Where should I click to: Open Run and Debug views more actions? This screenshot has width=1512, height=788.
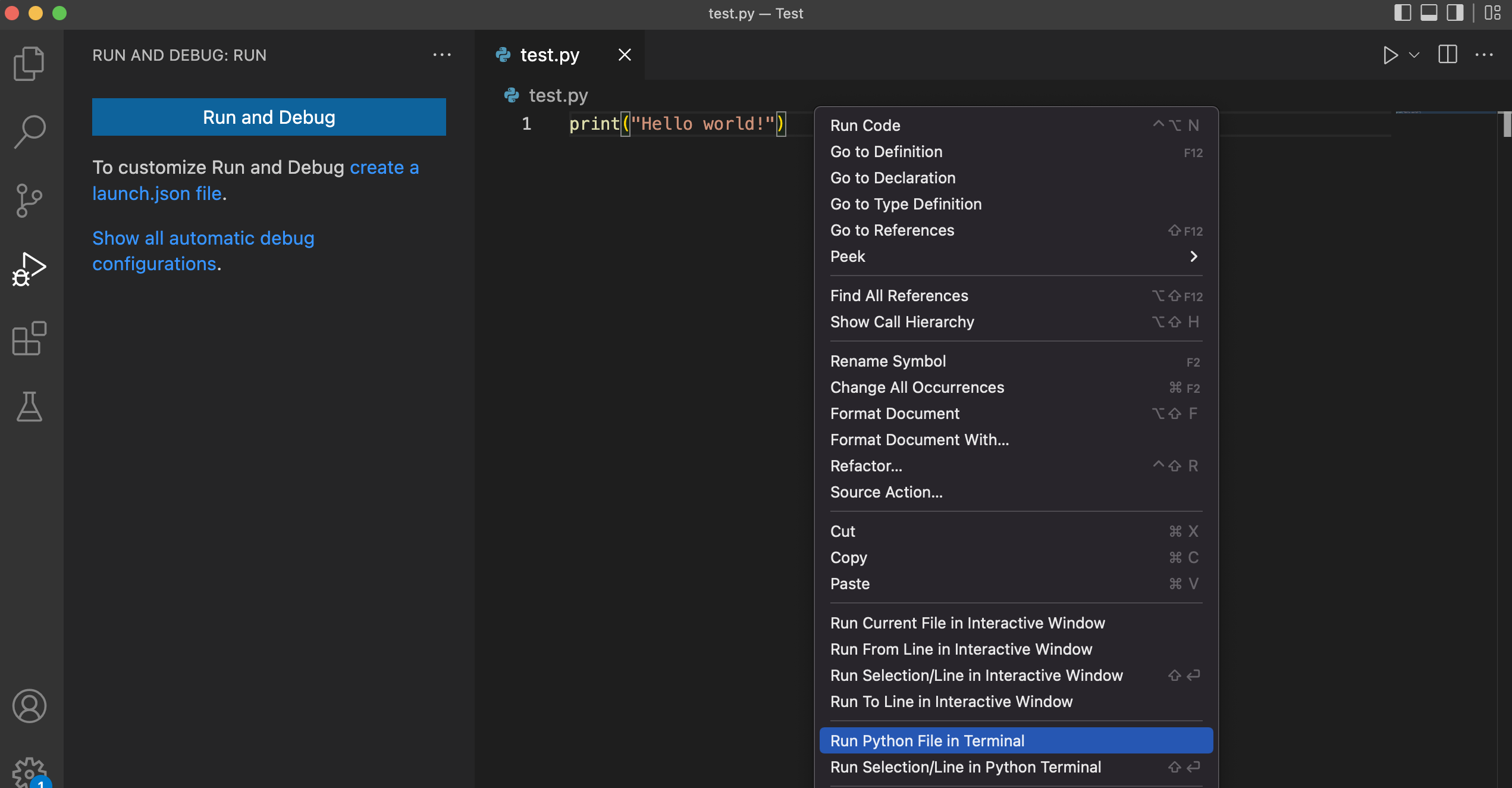tap(441, 55)
